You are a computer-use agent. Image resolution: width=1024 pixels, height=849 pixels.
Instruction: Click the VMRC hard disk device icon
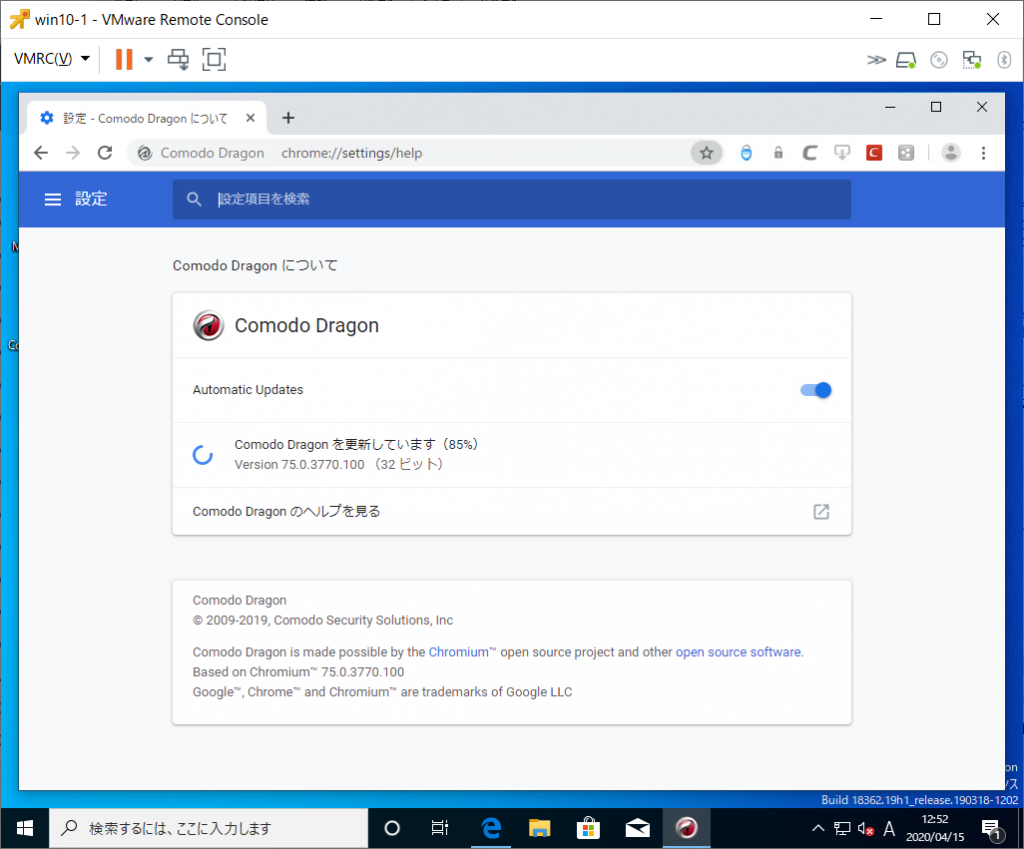click(x=906, y=60)
